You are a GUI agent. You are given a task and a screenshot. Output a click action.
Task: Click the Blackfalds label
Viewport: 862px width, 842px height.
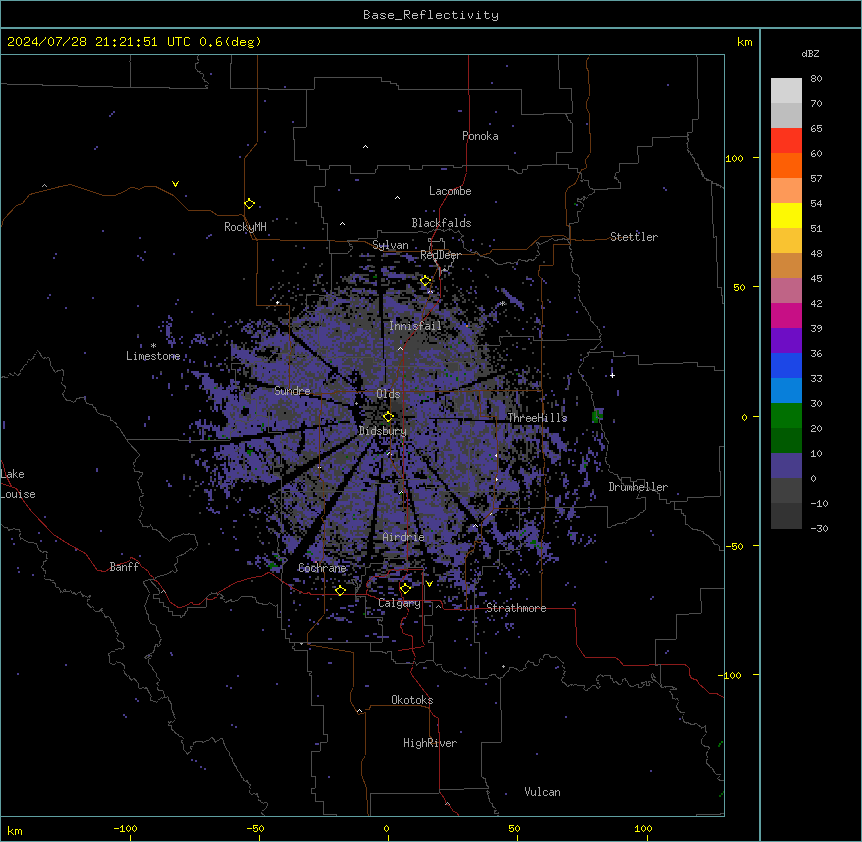pyautogui.click(x=441, y=223)
